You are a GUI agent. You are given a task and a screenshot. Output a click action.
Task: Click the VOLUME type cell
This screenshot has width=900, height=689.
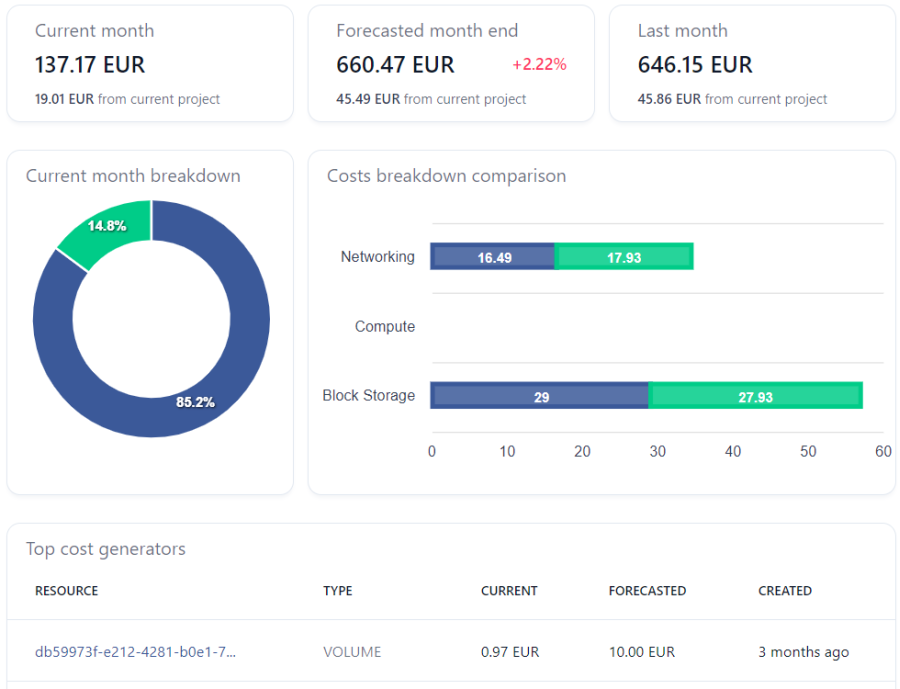[352, 652]
